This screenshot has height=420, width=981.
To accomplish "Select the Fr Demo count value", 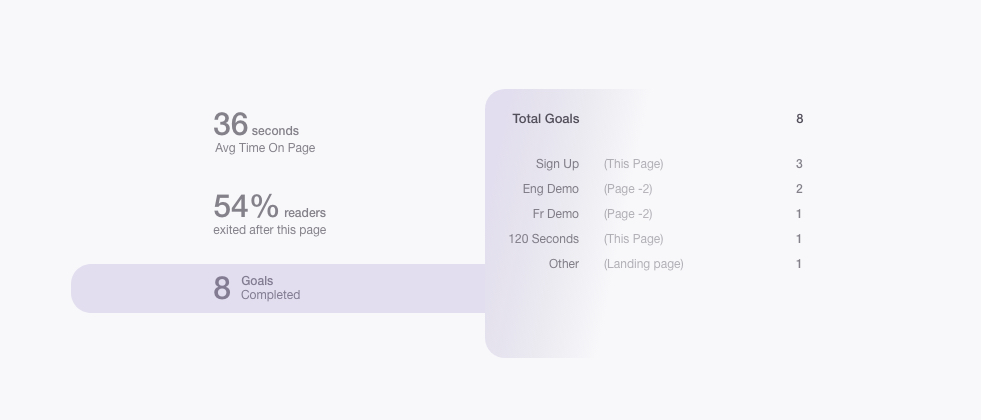I will (799, 214).
